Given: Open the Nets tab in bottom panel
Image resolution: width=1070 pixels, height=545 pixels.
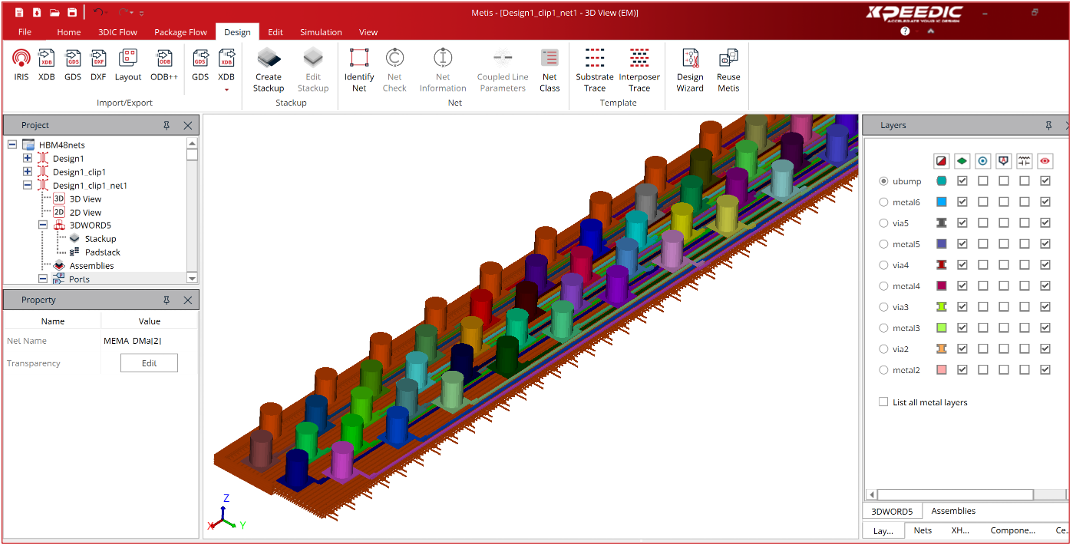Looking at the screenshot, I should pos(922,530).
